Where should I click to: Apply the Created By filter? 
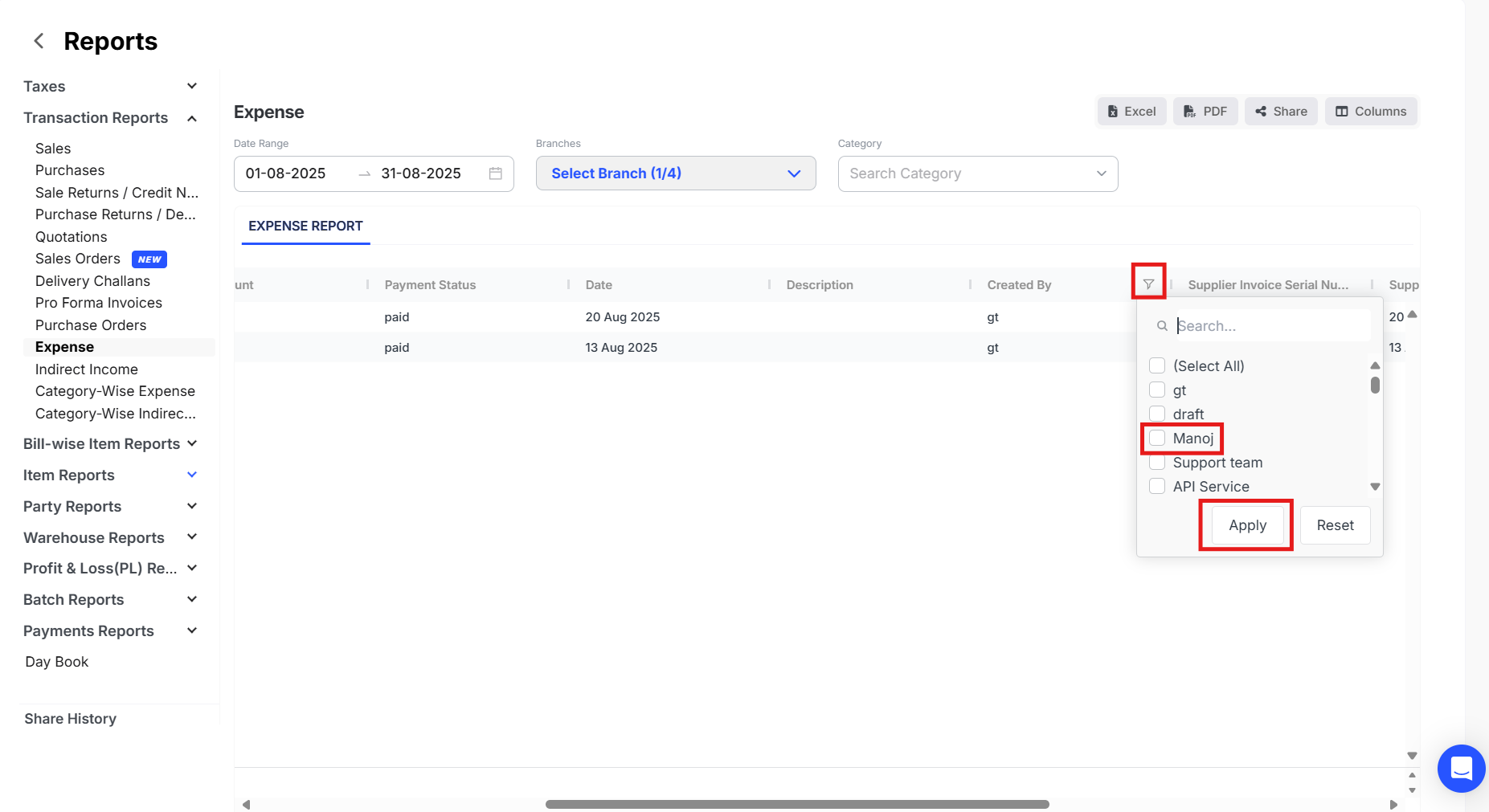click(x=1247, y=525)
